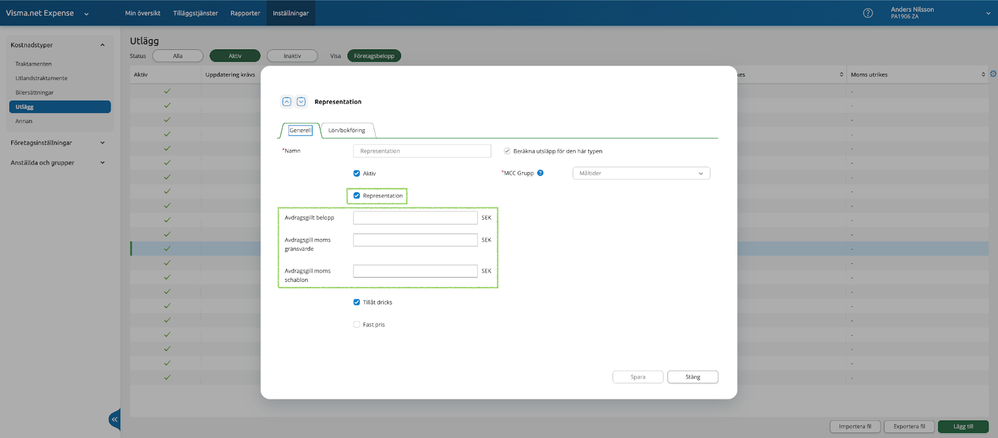The image size is (998, 438).
Task: Open the MCC Grupp Måltider dropdown
Action: point(641,173)
